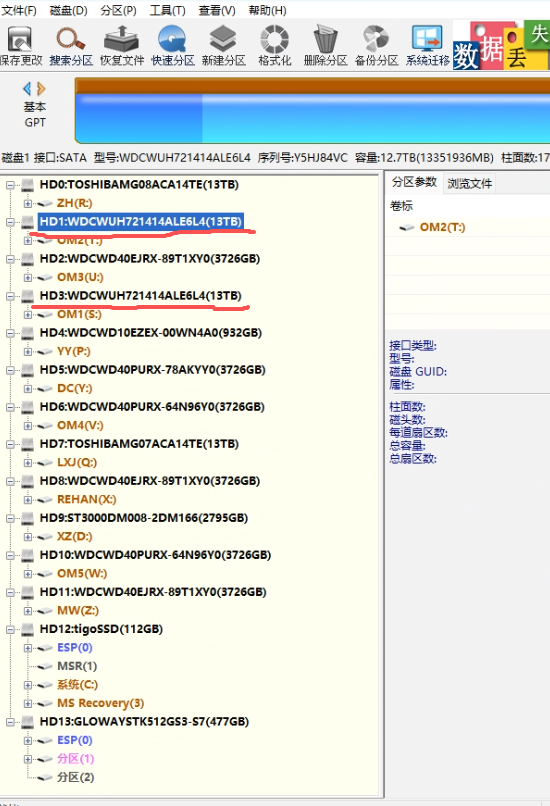Select disk HD10:WDCWD40PURX-64N96Y0

[155, 555]
